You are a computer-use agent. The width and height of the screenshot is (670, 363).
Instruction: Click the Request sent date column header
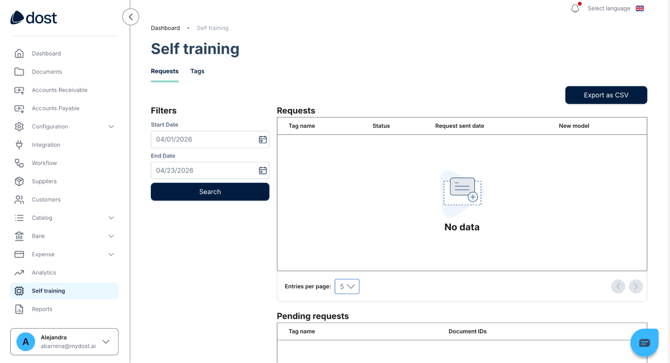(x=459, y=126)
